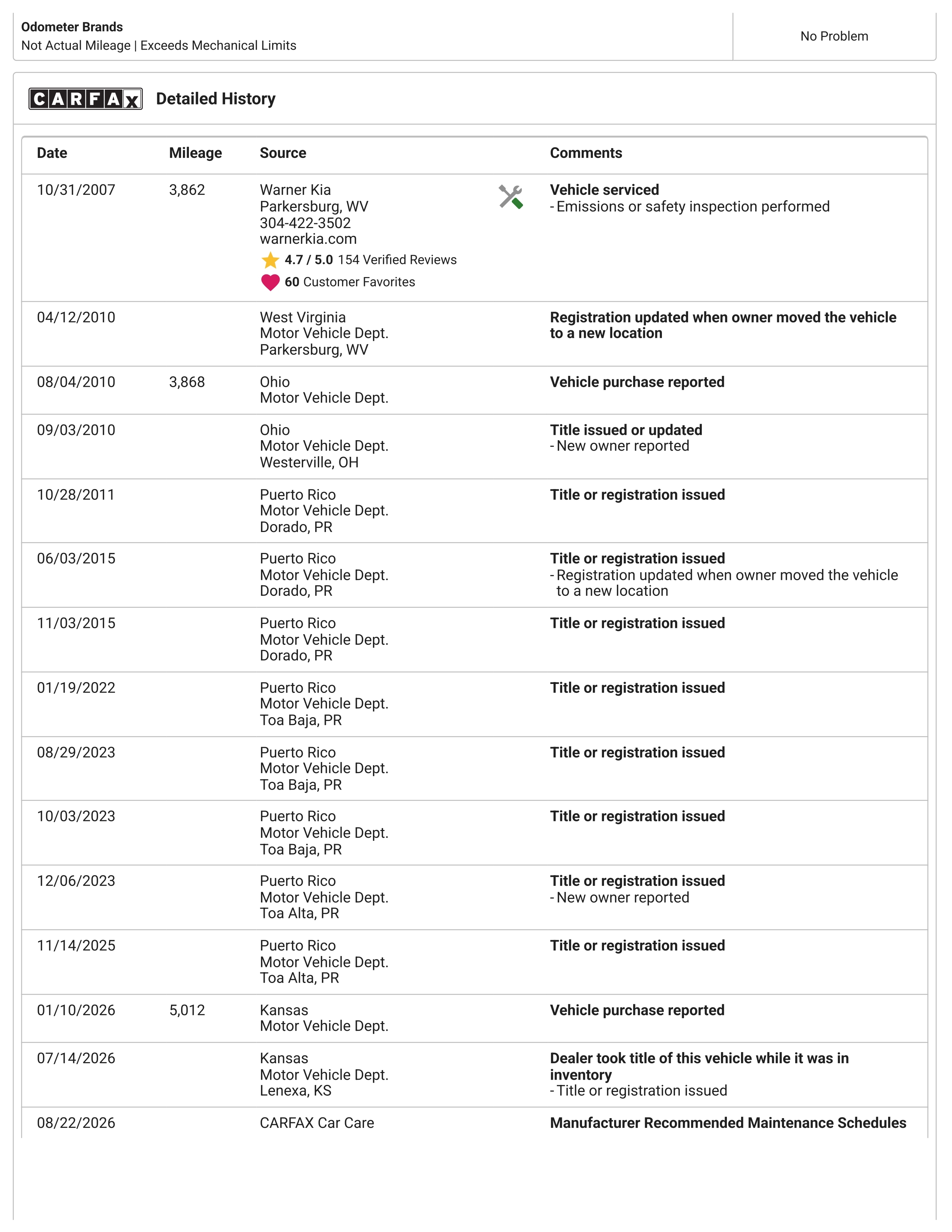952x1232 pixels.
Task: Click the Dealer took title comment
Action: [x=699, y=1066]
